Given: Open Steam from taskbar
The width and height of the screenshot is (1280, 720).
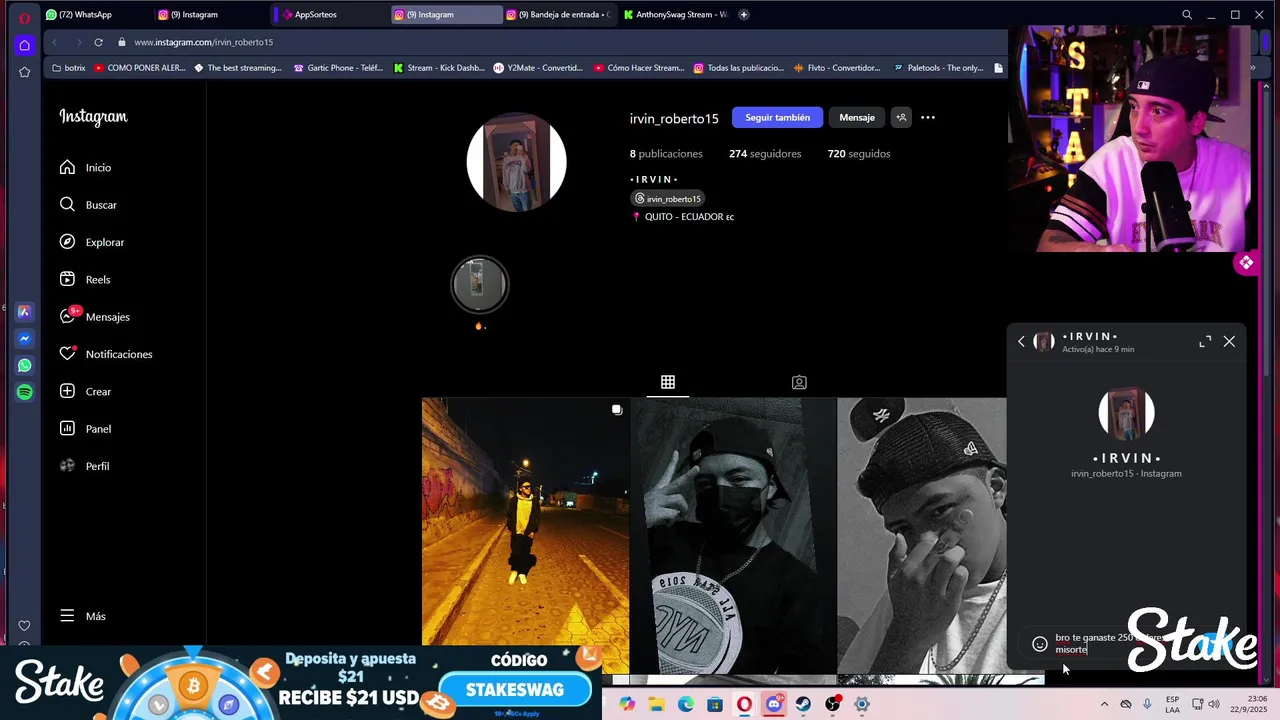Looking at the screenshot, I should (803, 704).
